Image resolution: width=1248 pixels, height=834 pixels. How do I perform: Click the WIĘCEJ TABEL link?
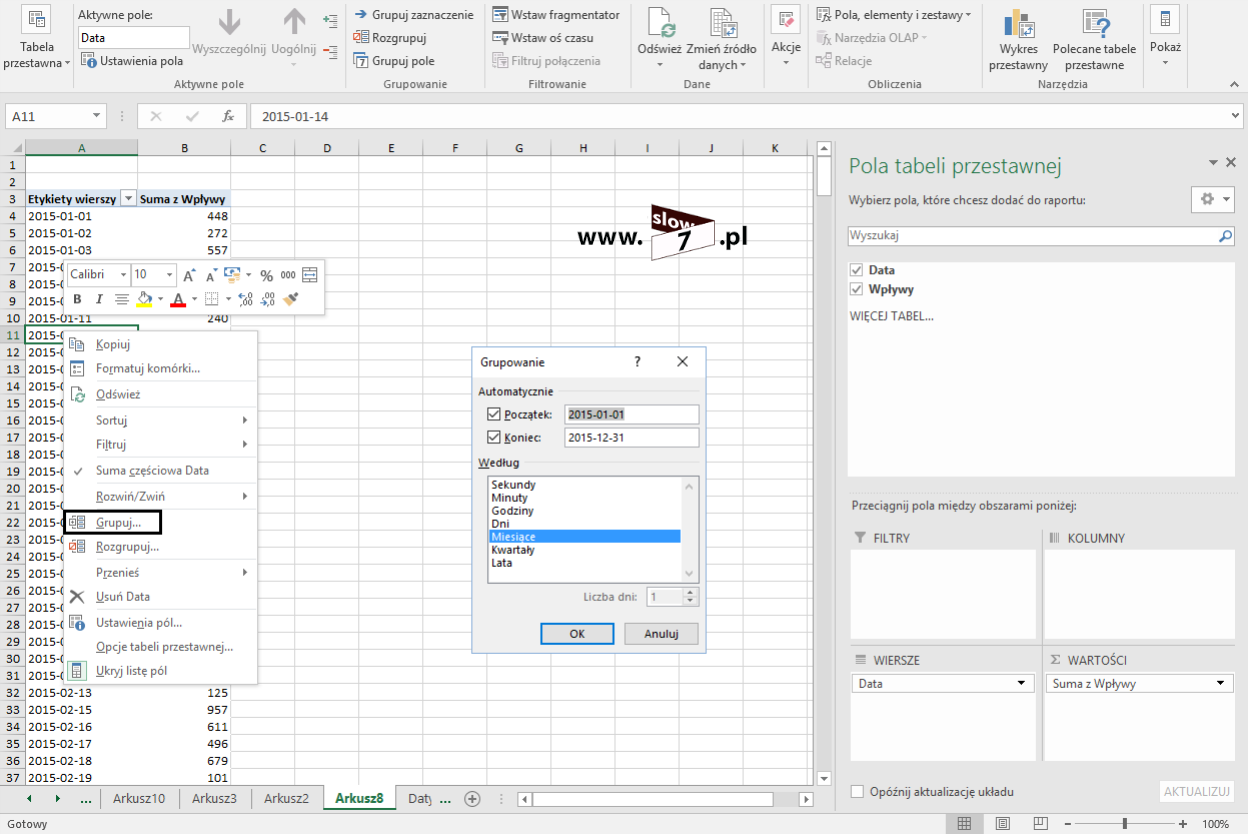pos(891,316)
